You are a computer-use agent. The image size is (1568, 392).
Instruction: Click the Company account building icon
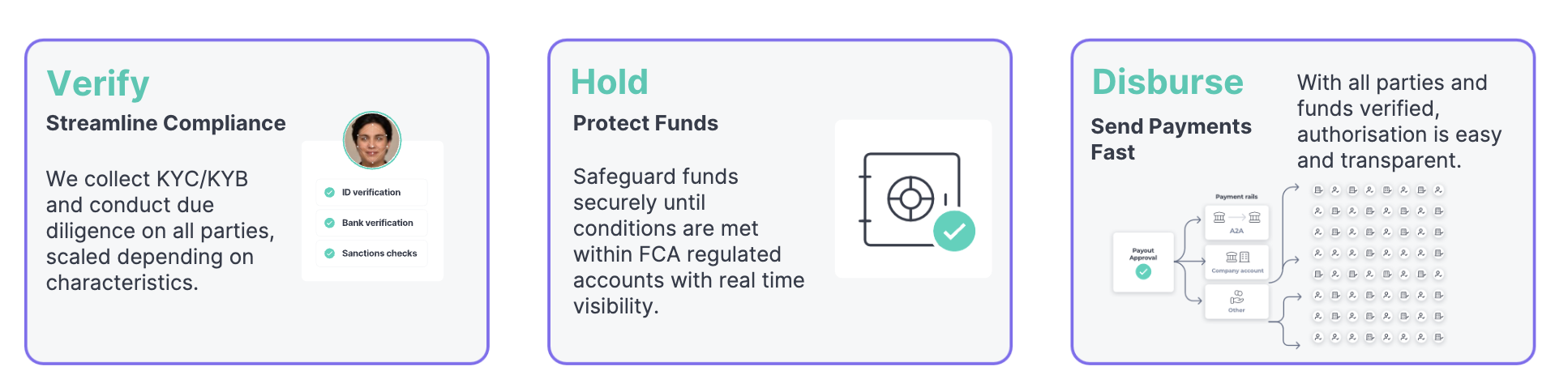1236,257
